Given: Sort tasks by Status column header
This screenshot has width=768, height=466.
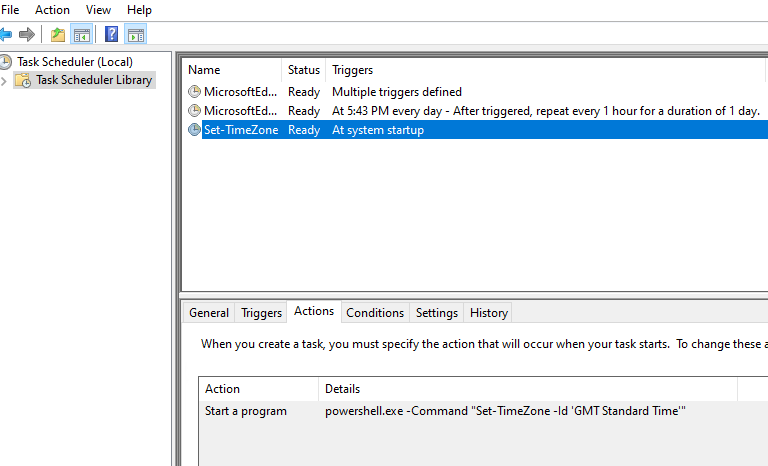Looking at the screenshot, I should (x=304, y=70).
